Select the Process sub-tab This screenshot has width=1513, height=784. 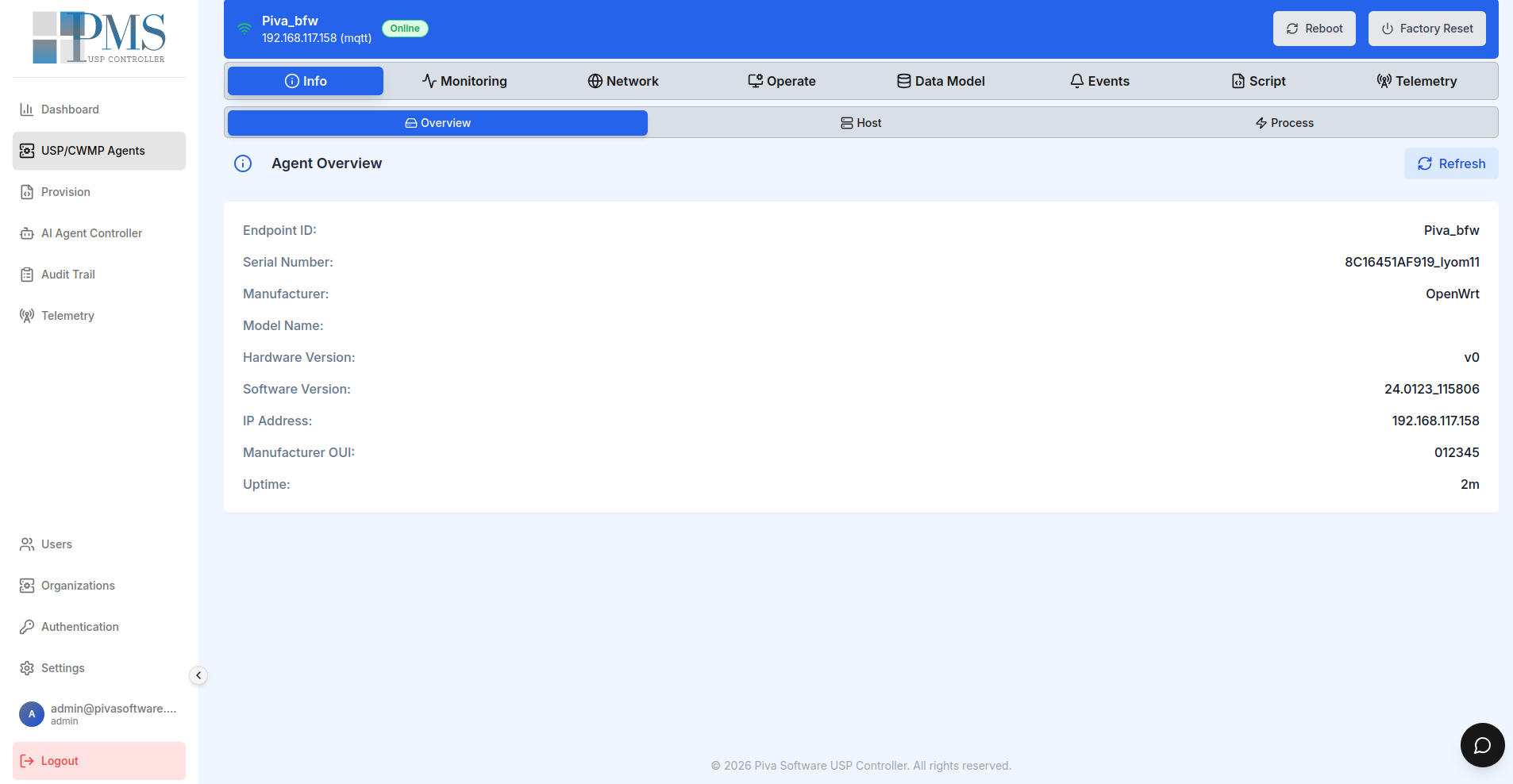[1284, 123]
